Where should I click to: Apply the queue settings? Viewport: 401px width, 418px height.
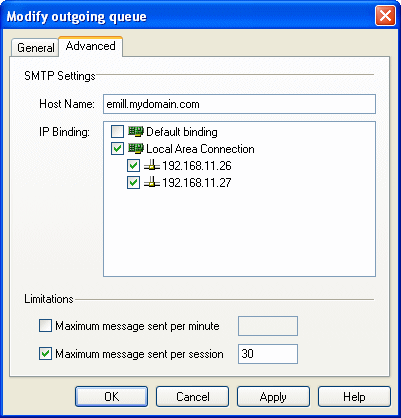point(273,397)
